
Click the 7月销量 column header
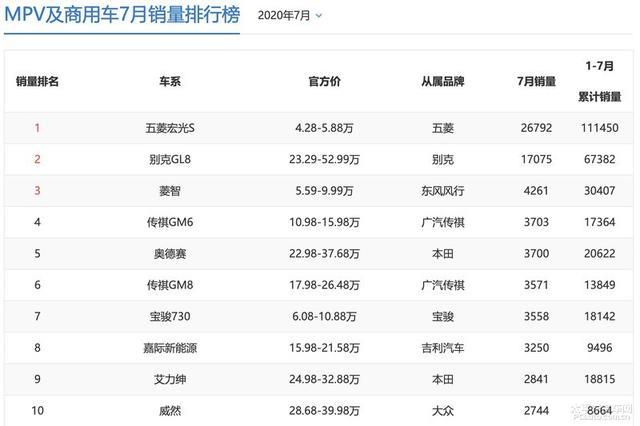tap(536, 81)
